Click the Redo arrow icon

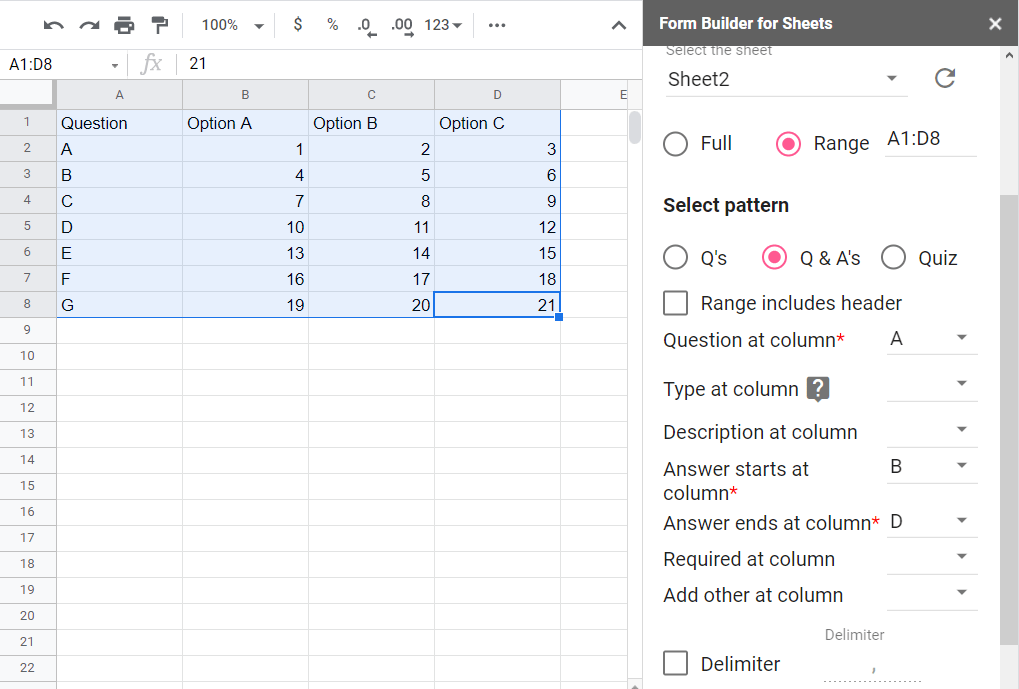[x=89, y=25]
